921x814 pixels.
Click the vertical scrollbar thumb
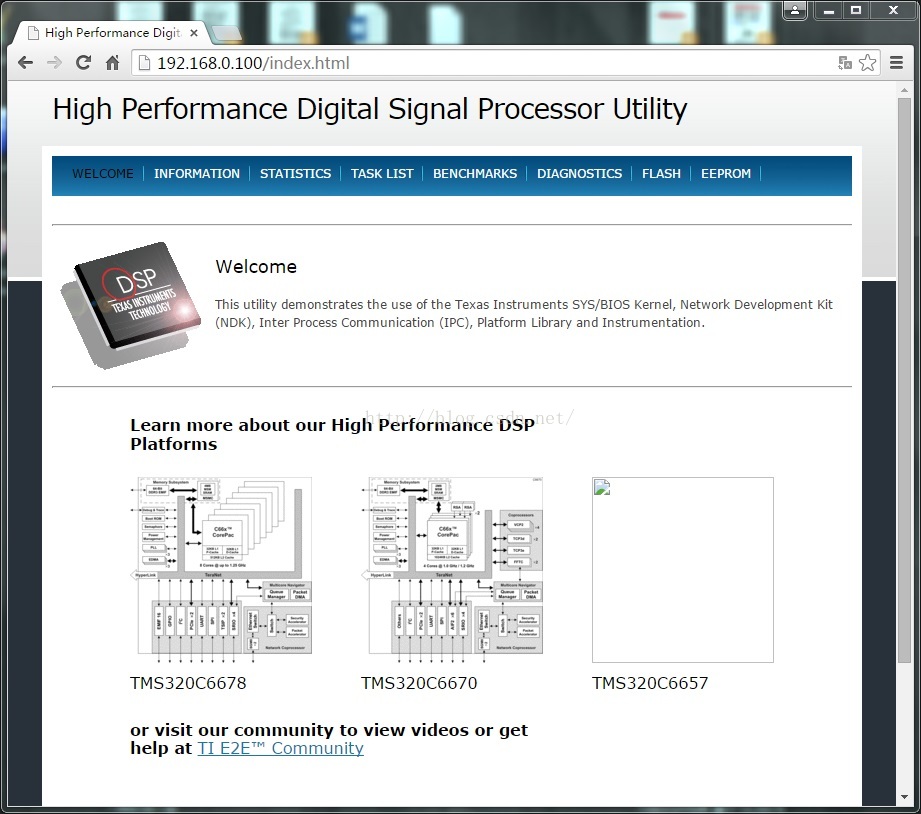coord(904,379)
